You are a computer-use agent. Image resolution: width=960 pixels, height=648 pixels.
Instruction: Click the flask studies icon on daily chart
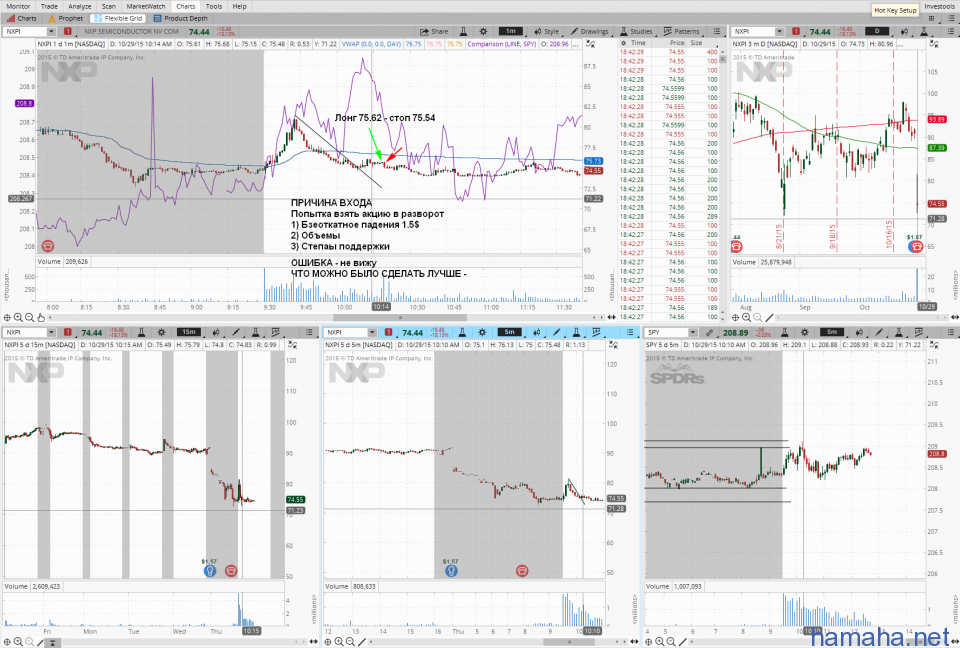pos(923,31)
